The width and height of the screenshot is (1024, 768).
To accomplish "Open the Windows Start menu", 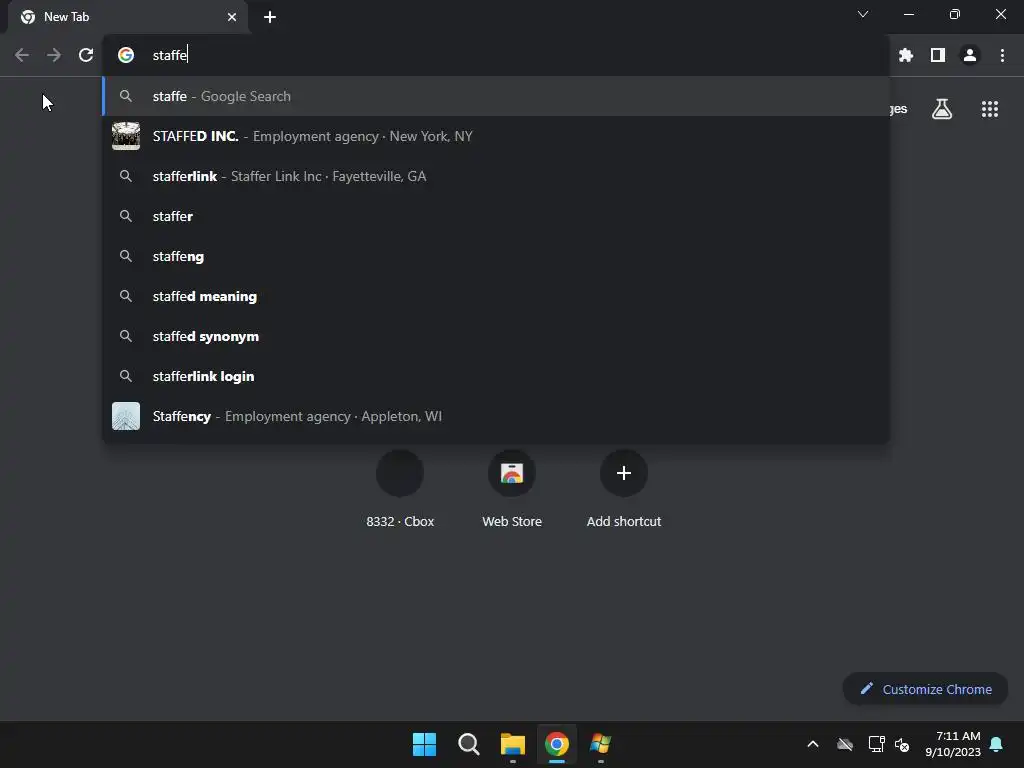I will [x=424, y=744].
